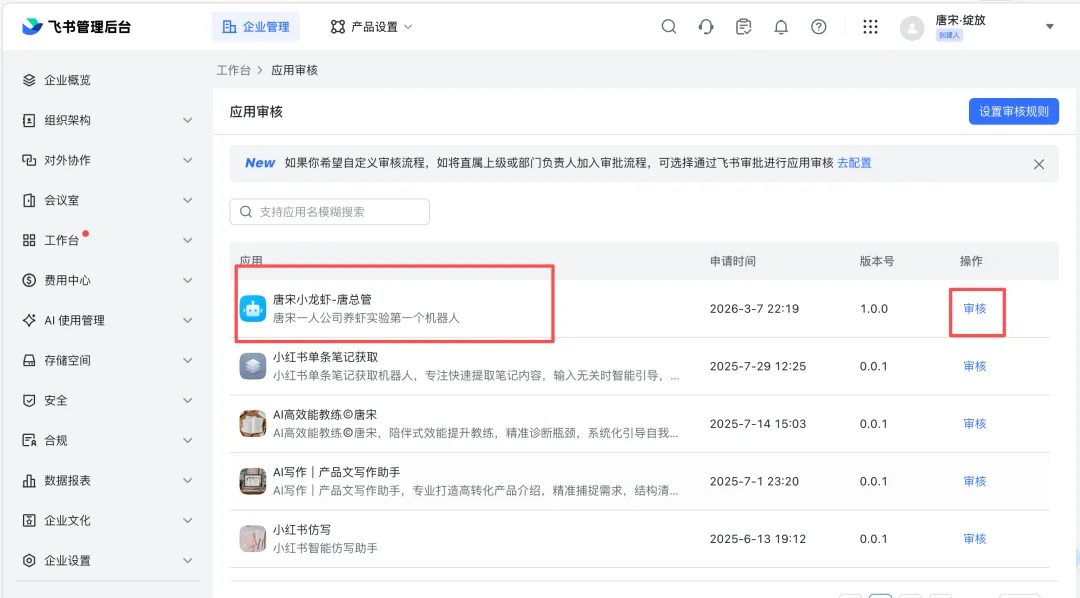Click the 2025-7-1 23:20 timestamp
The width and height of the screenshot is (1080, 598).
tap(754, 481)
